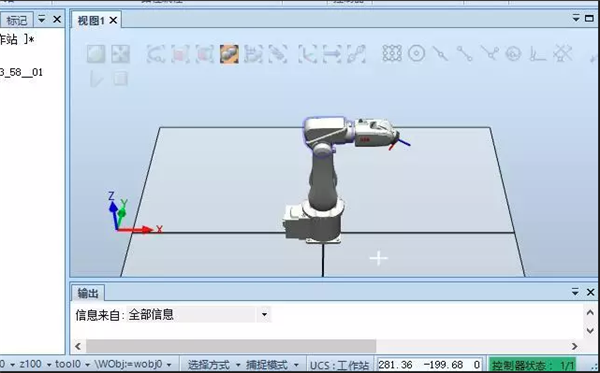Select the Path Selection tool icon
600x373 pixels.
356,54
